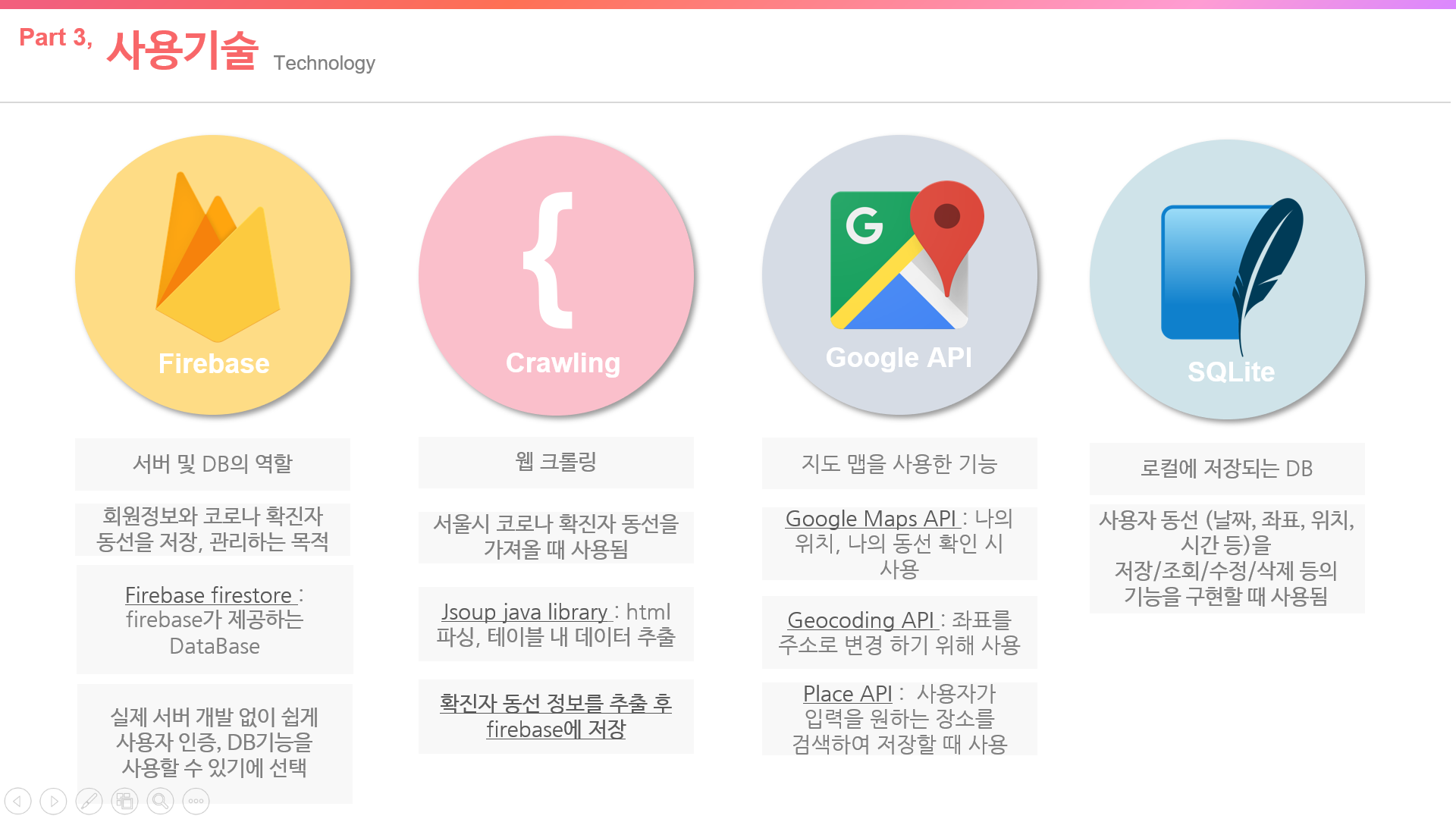Viewport: 1456px width, 819px height.
Task: Select the underlined 'firebase에 저장' text
Action: tap(556, 730)
